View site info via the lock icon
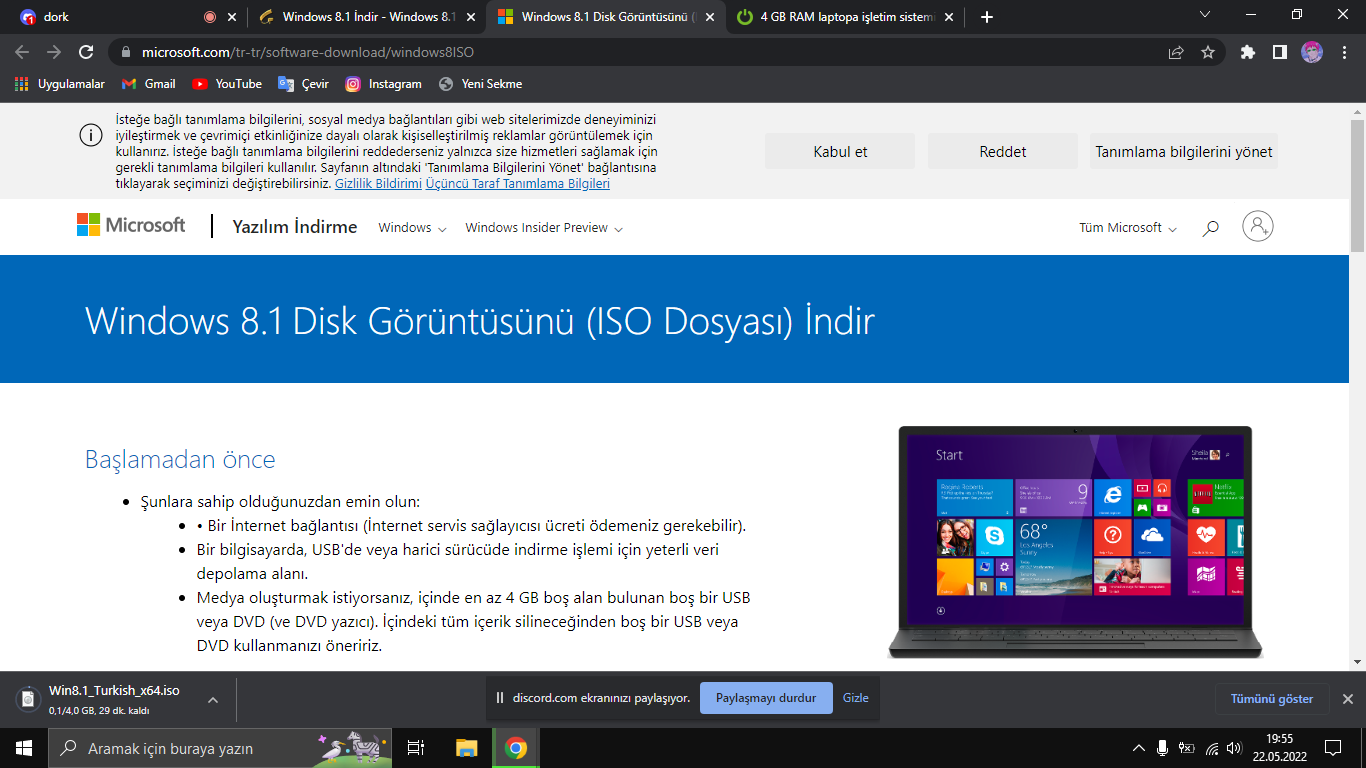Viewport: 1366px width, 768px height. pyautogui.click(x=126, y=52)
